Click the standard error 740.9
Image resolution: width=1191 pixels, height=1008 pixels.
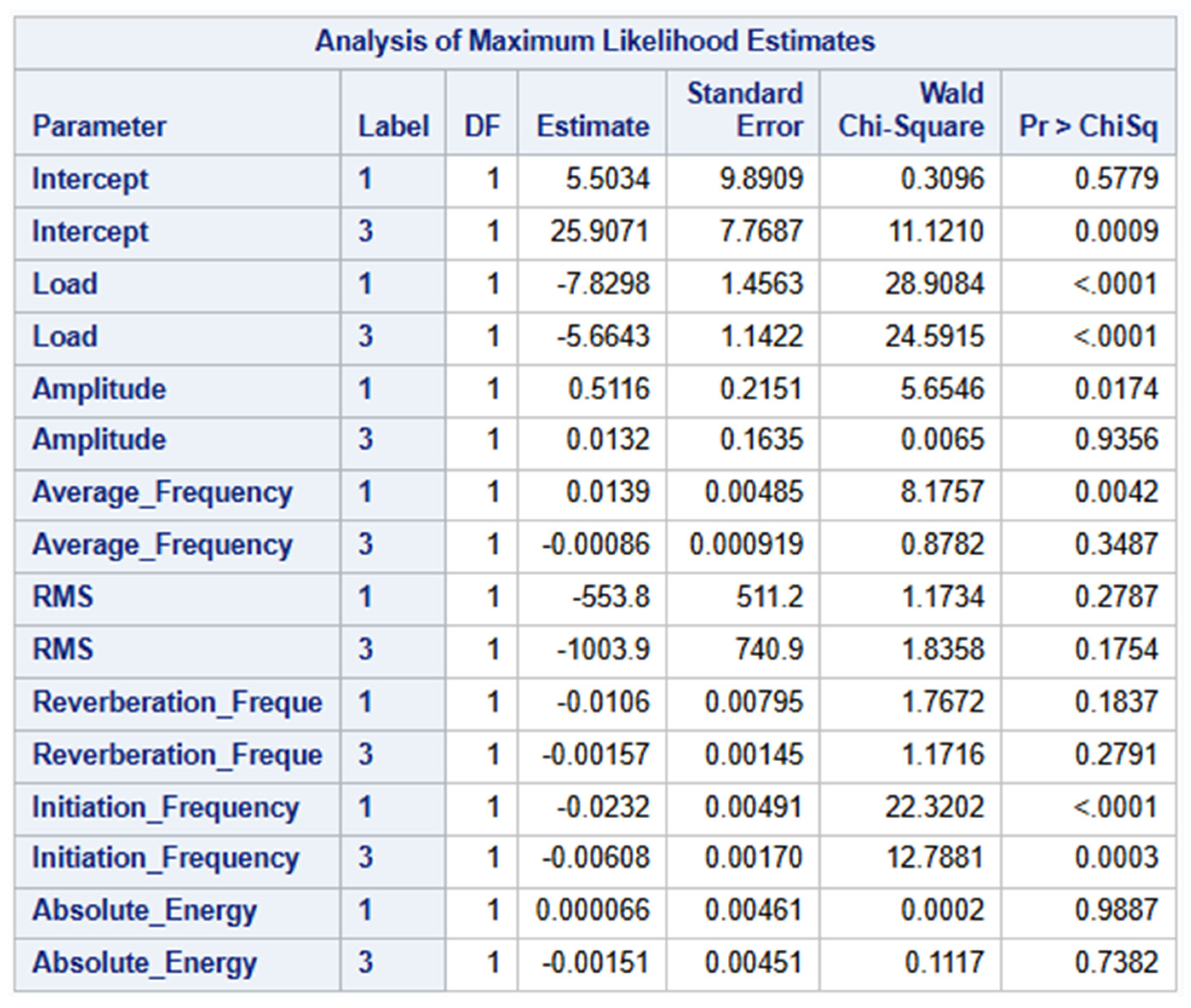(x=770, y=650)
